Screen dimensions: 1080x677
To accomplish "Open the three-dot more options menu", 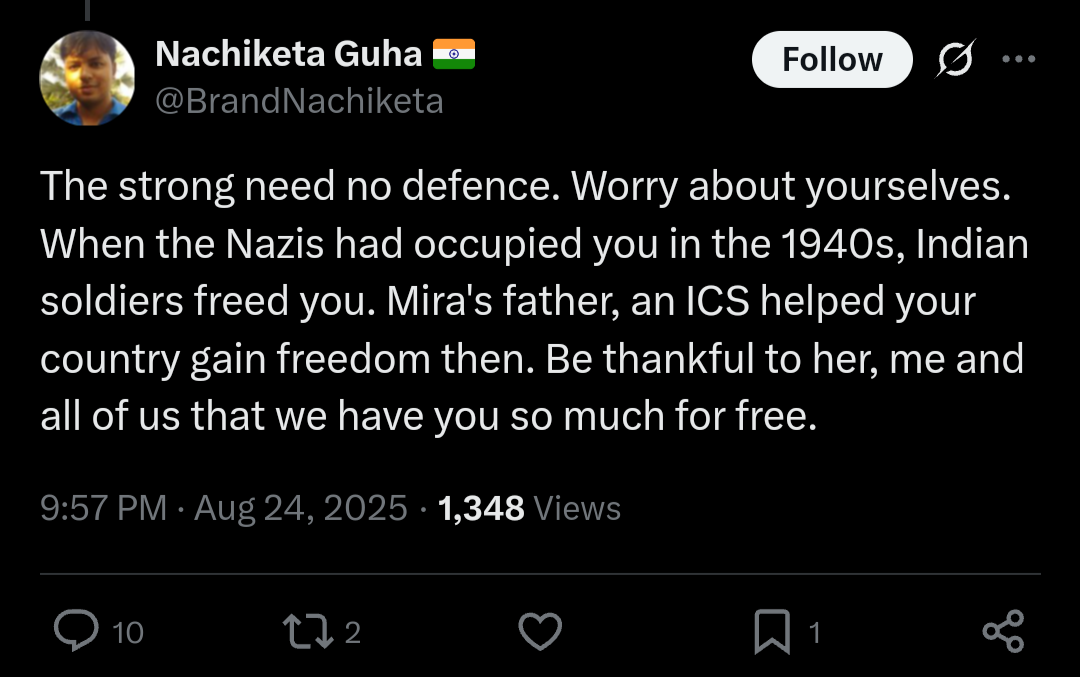I will tap(1018, 60).
